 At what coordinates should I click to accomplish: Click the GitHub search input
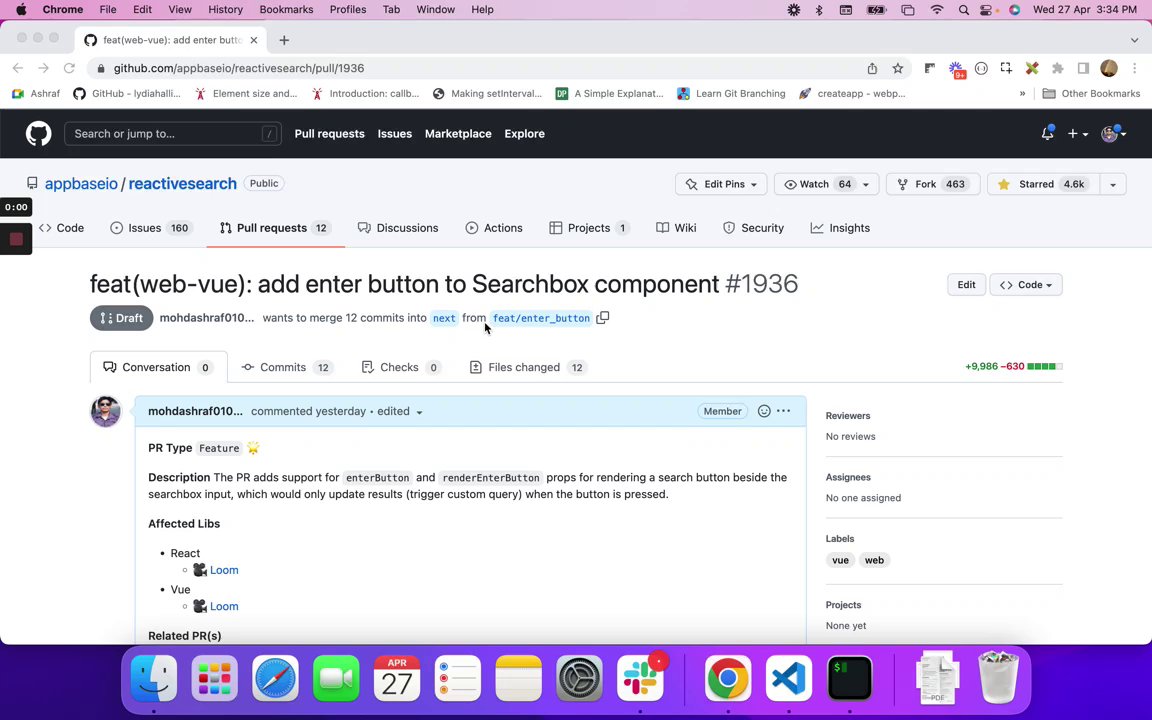(x=173, y=134)
